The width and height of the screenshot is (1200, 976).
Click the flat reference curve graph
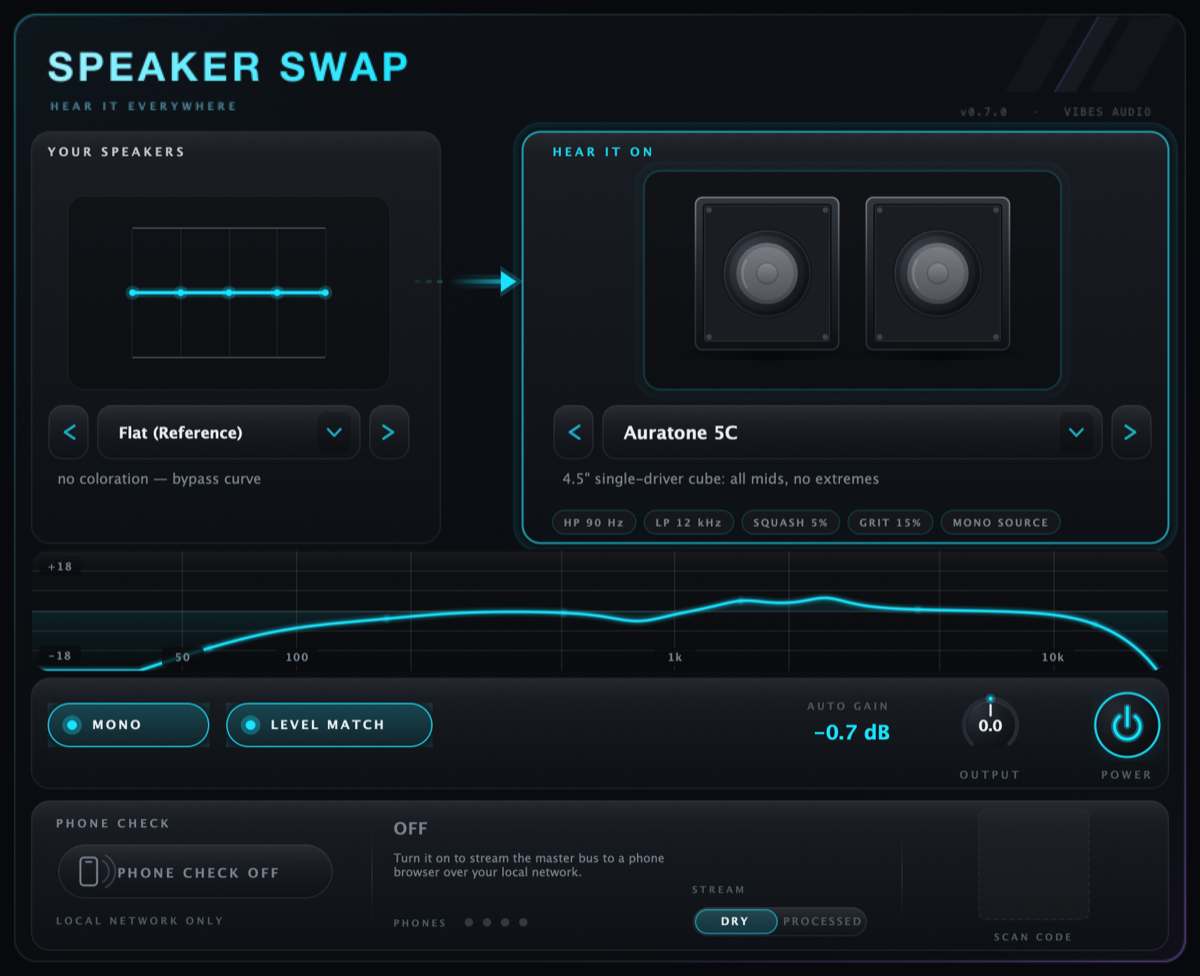click(228, 292)
